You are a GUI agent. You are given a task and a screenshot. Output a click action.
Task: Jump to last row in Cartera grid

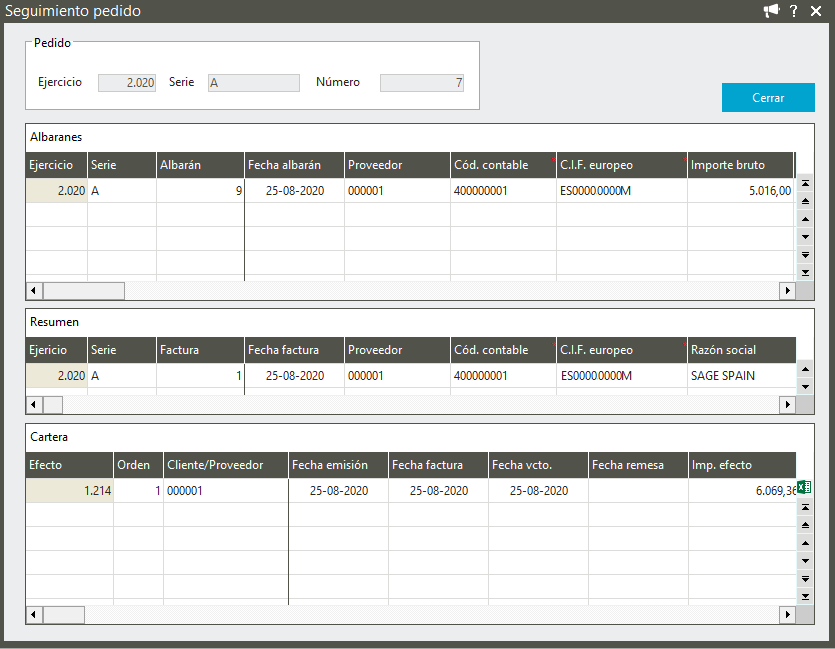click(x=805, y=597)
